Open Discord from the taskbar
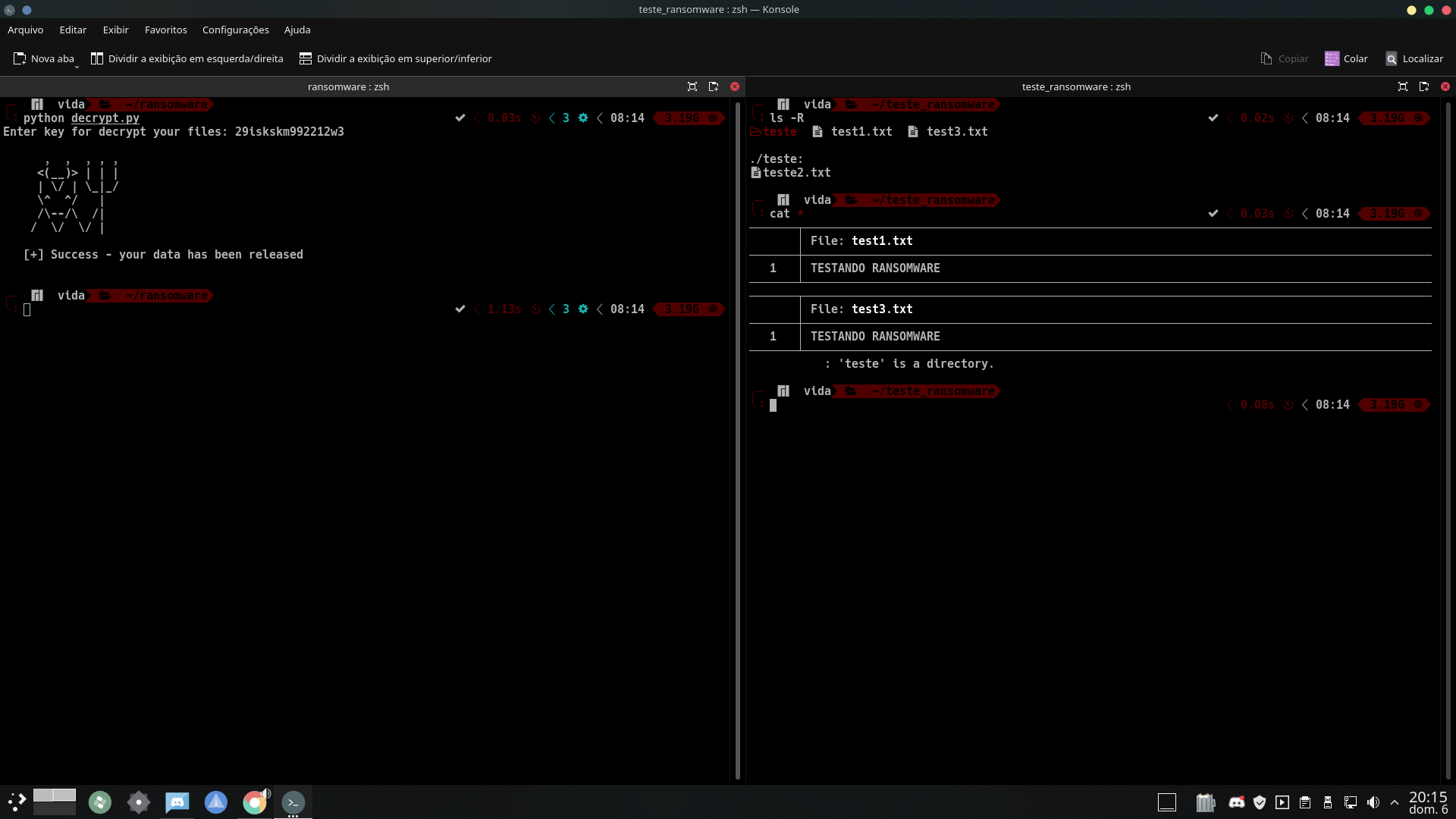This screenshot has height=819, width=1456. (x=177, y=802)
